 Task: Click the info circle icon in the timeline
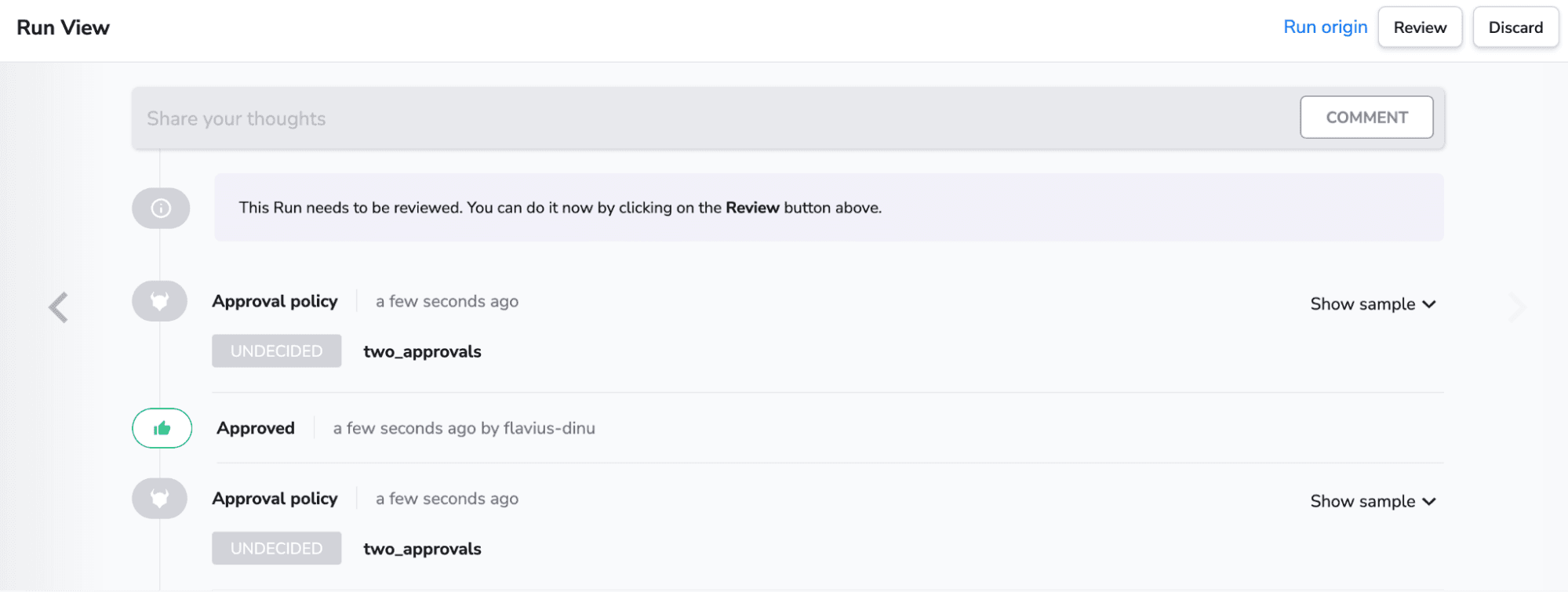pyautogui.click(x=161, y=208)
